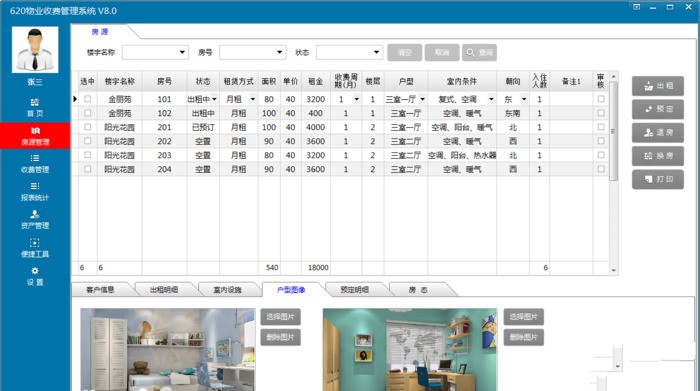Check the 选中 box for room 101

tap(88, 99)
